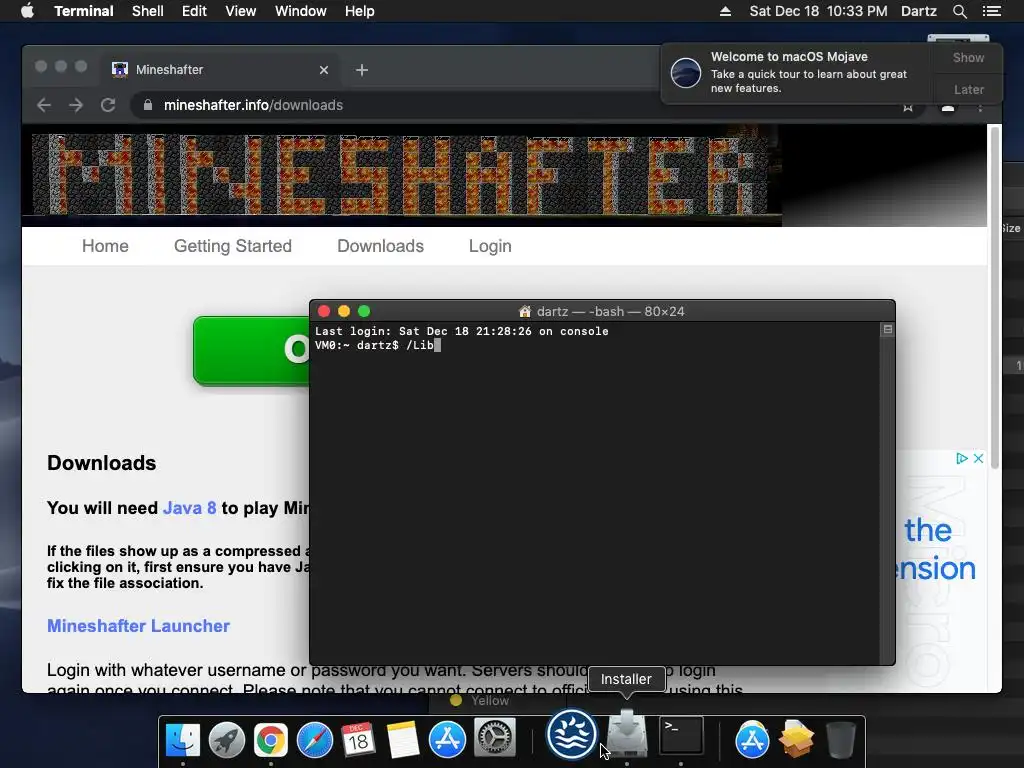Click the lock icon in address bar
Viewport: 1024px width, 768px height.
point(148,105)
